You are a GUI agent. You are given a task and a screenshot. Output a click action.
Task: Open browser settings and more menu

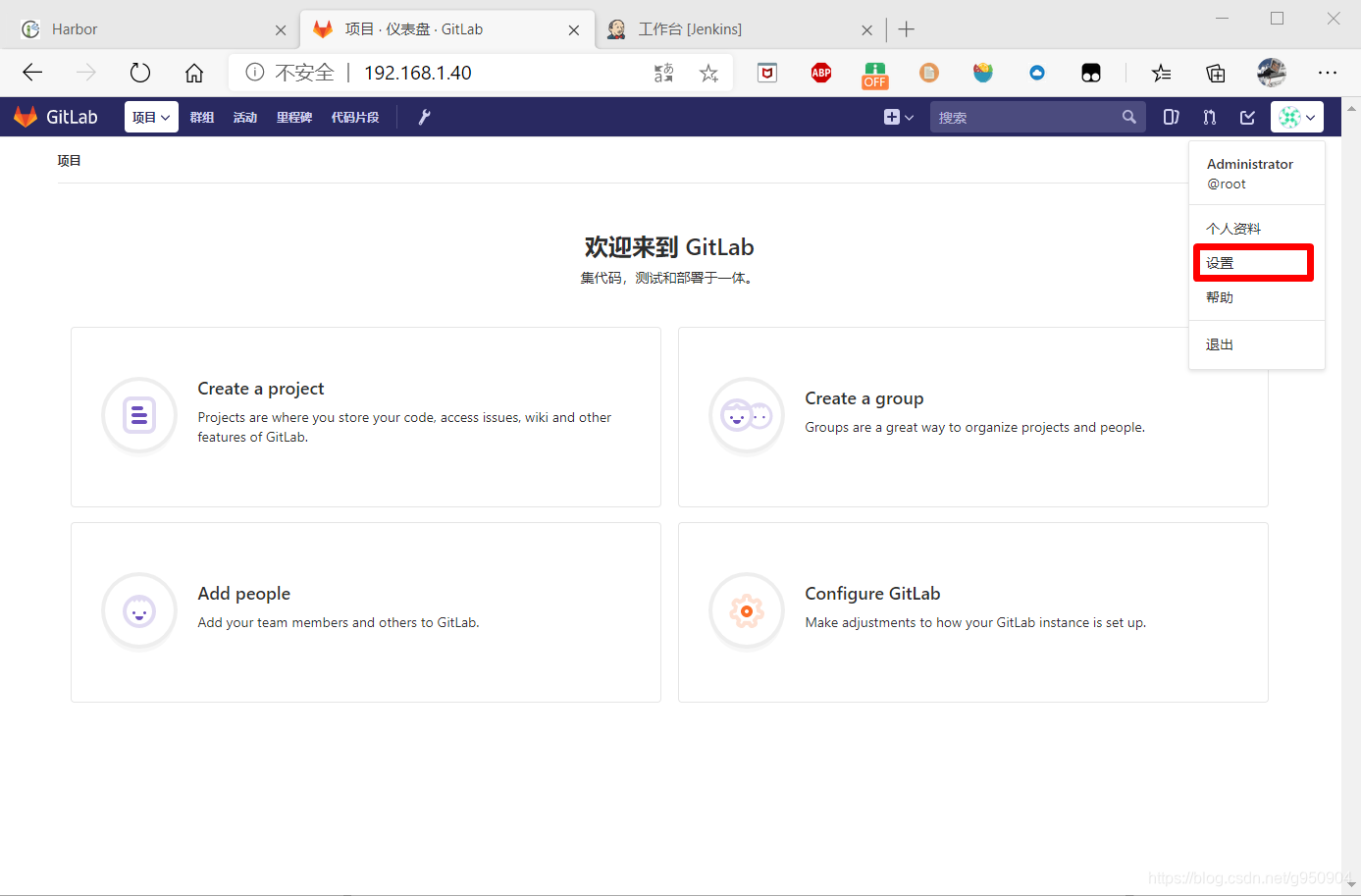click(1328, 73)
